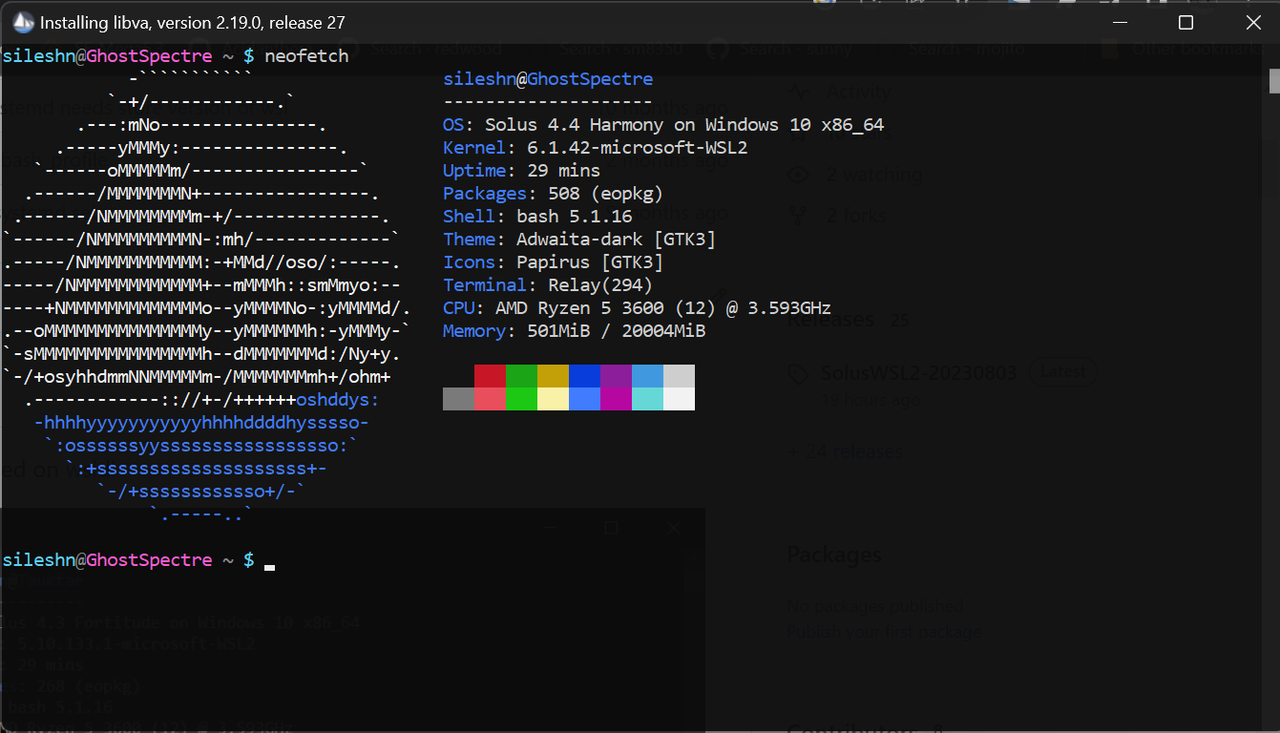The image size is (1280, 733).
Task: Click '+ 24 releases' link in background page
Action: (x=845, y=451)
